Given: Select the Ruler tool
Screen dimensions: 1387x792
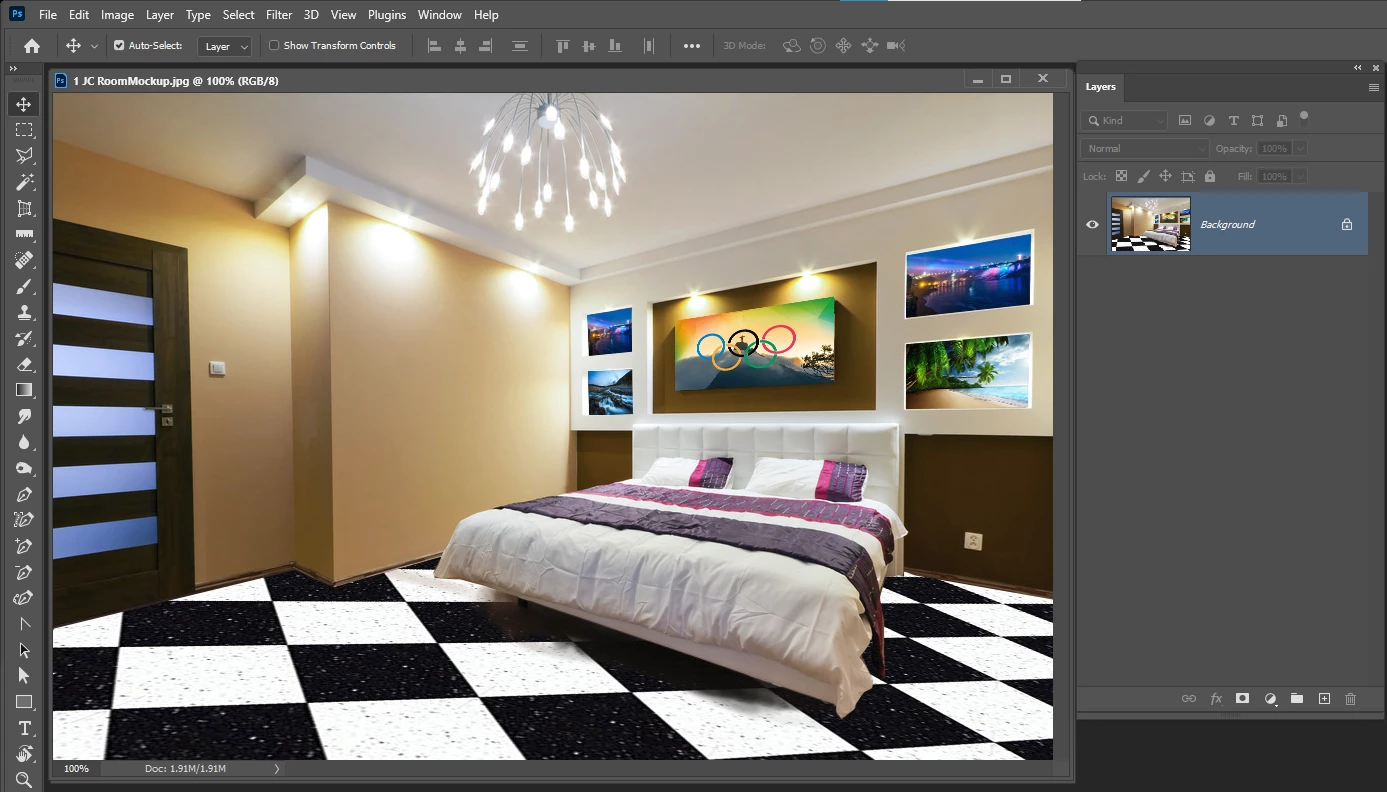Looking at the screenshot, I should [x=24, y=234].
